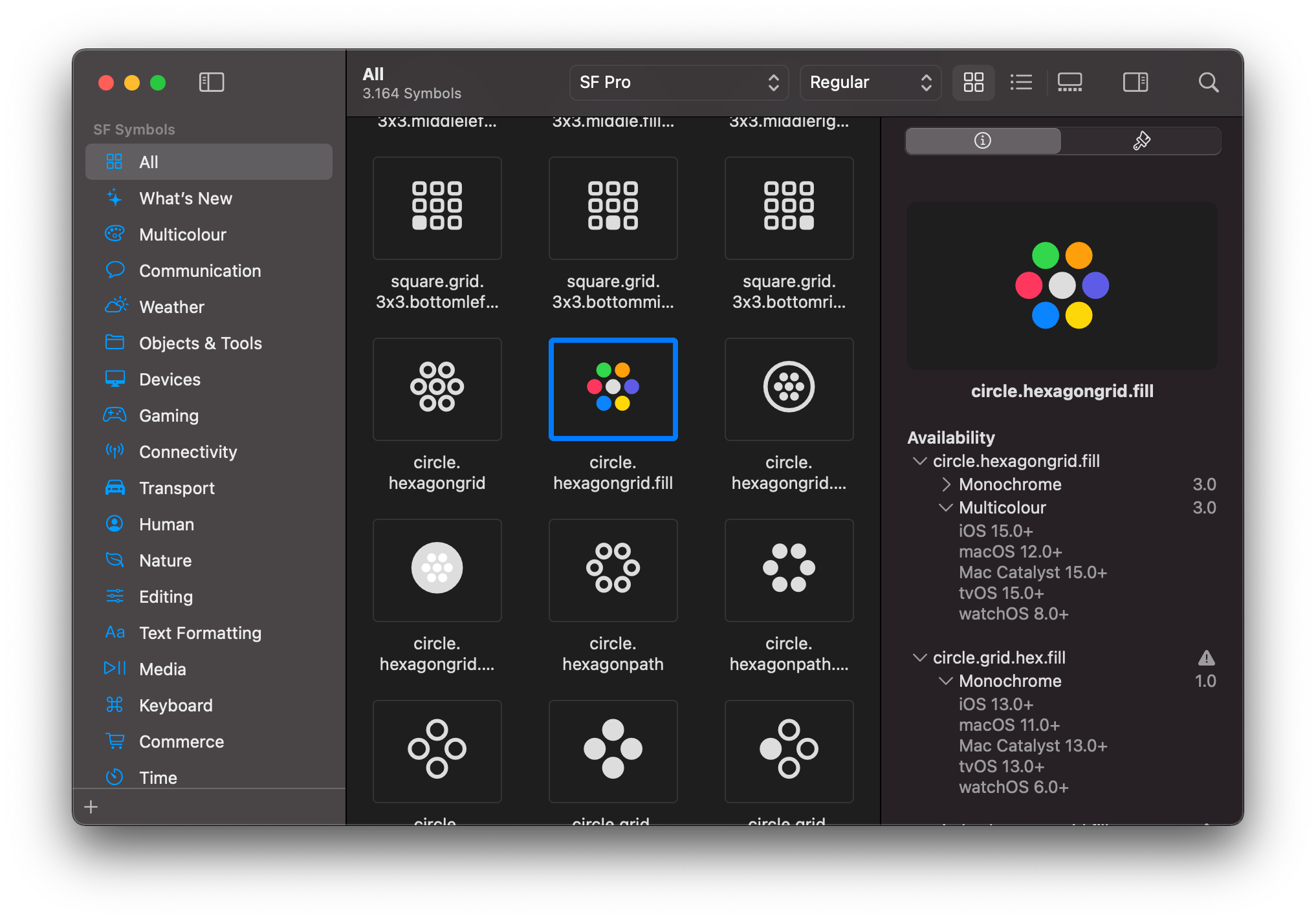Click the add custom symbol plus button
The image size is (1316, 921).
(91, 807)
